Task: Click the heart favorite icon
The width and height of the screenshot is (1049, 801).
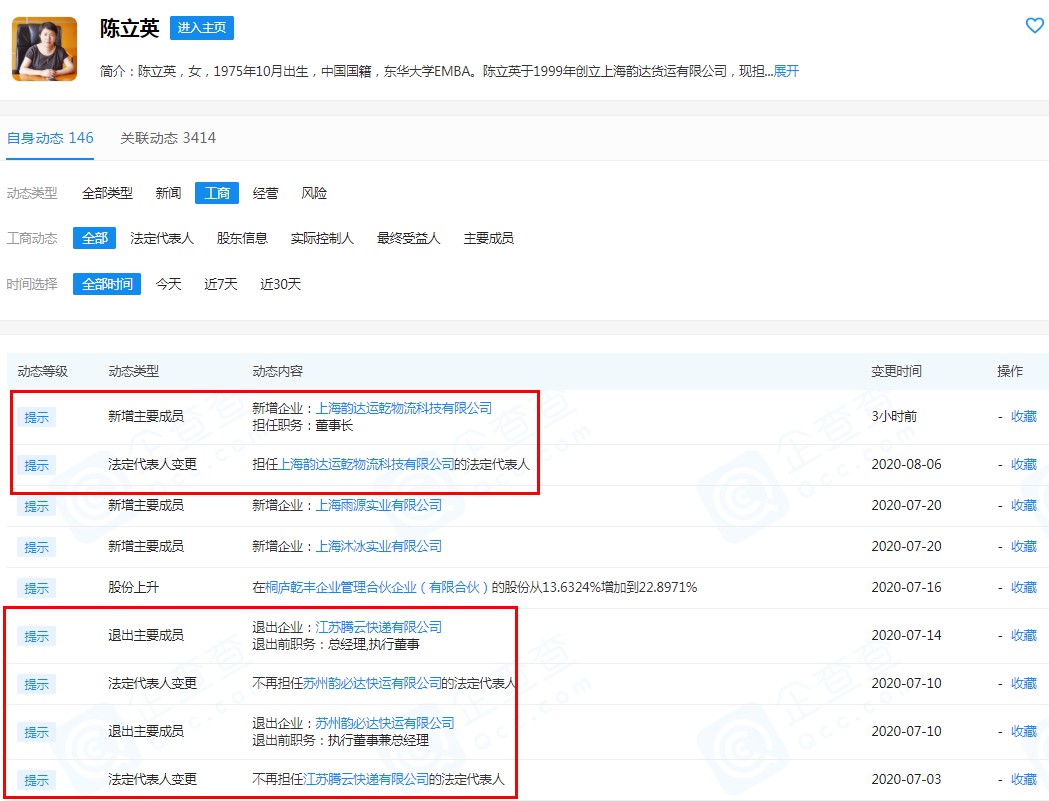Action: point(1034,26)
